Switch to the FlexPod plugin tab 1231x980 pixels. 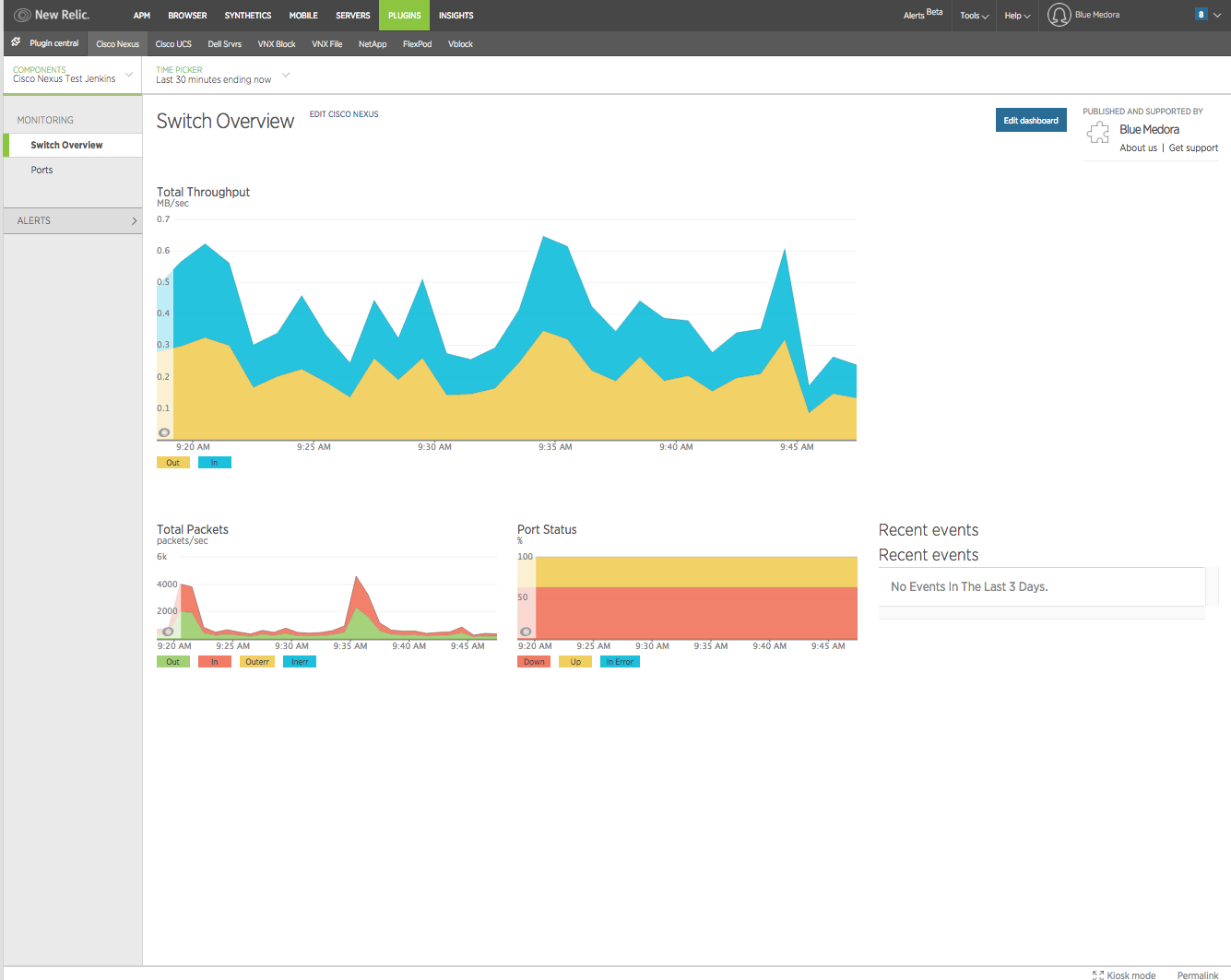point(417,44)
